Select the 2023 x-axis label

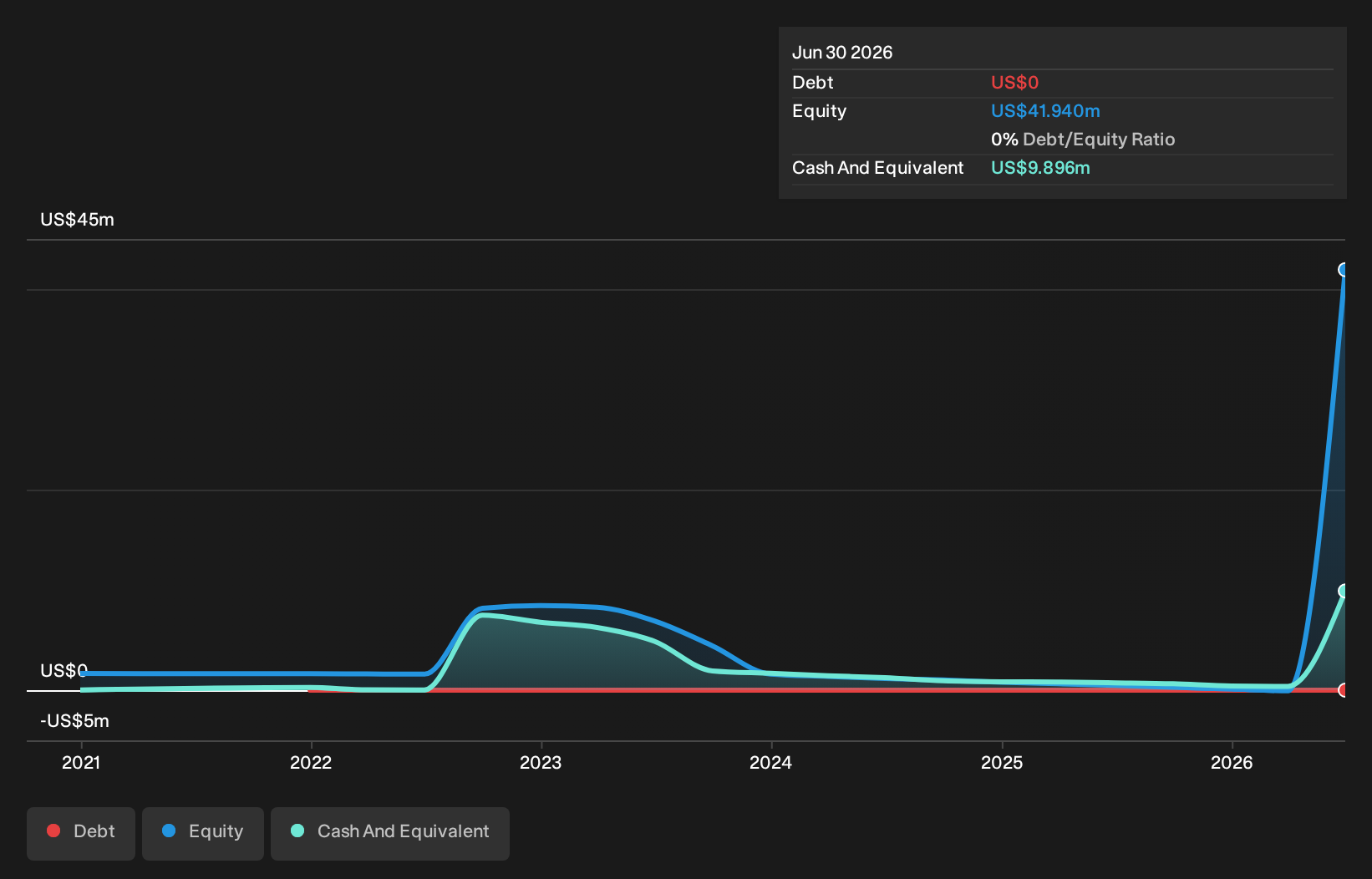[541, 762]
